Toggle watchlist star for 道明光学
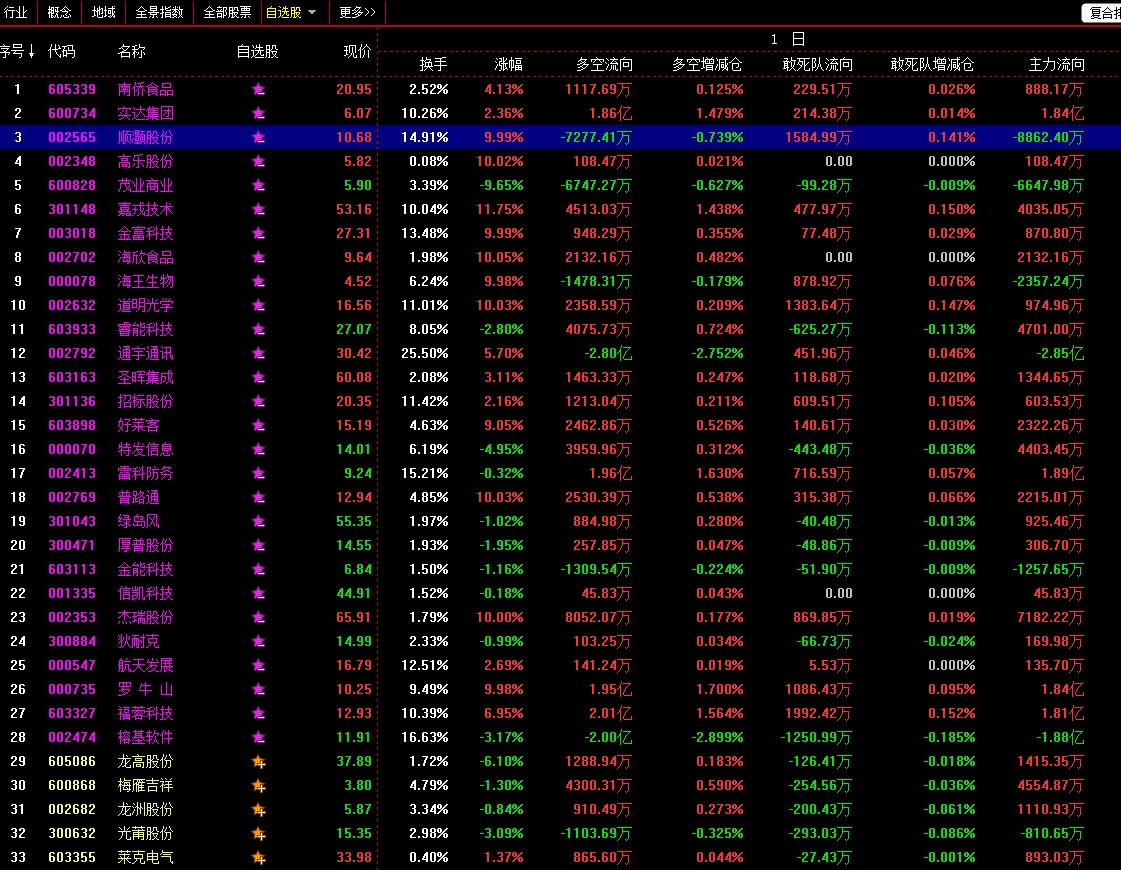1121x870 pixels. click(258, 305)
